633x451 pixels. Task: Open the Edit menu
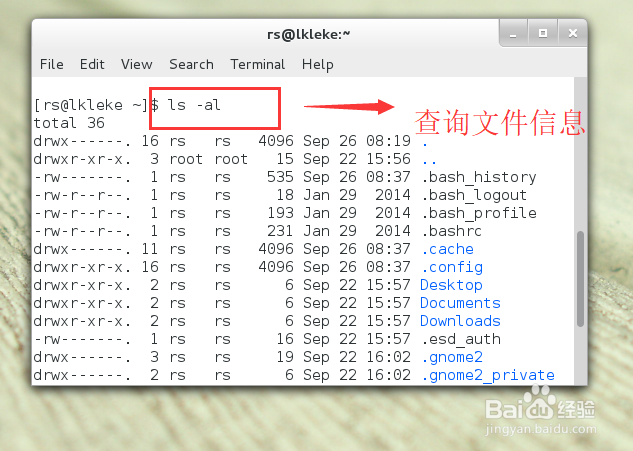92,64
